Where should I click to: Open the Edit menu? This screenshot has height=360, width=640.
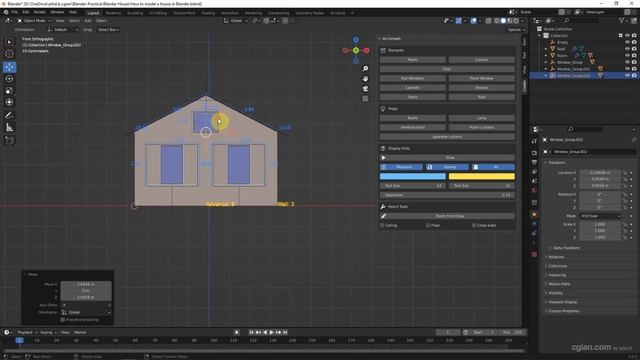(x=26, y=13)
